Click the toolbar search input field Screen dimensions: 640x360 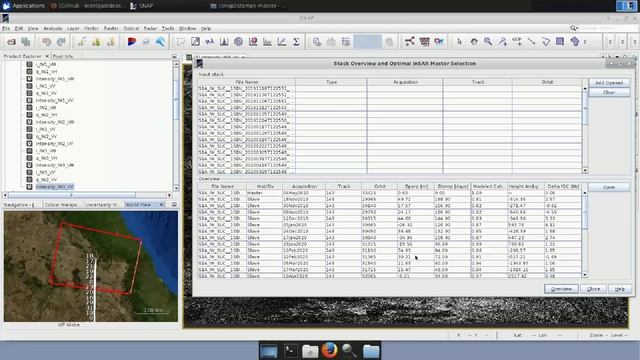click(608, 28)
